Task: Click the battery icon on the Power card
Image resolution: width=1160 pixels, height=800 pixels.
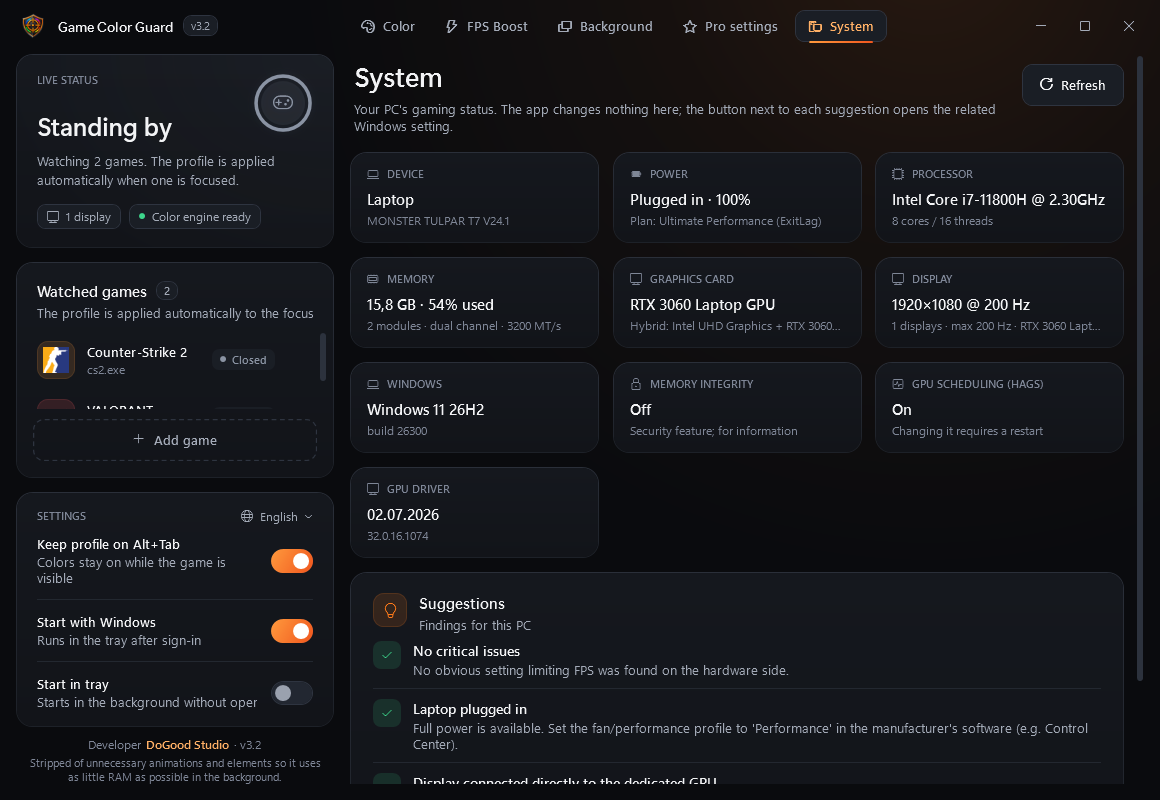Action: coord(635,174)
